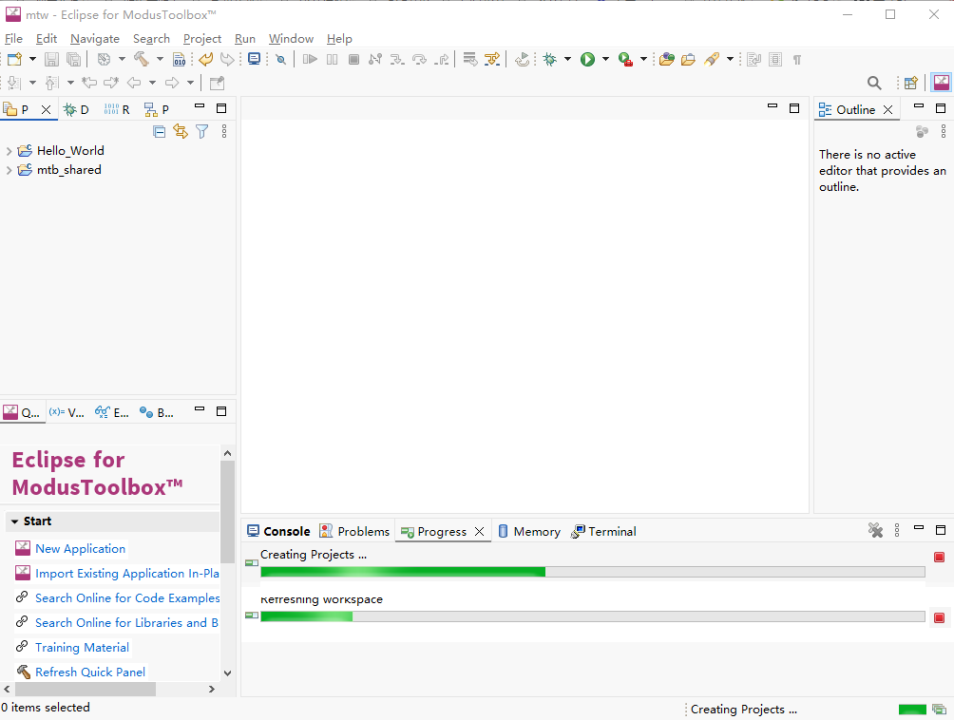Expand the Hello_World project node
The height and width of the screenshot is (720, 954).
(x=9, y=151)
